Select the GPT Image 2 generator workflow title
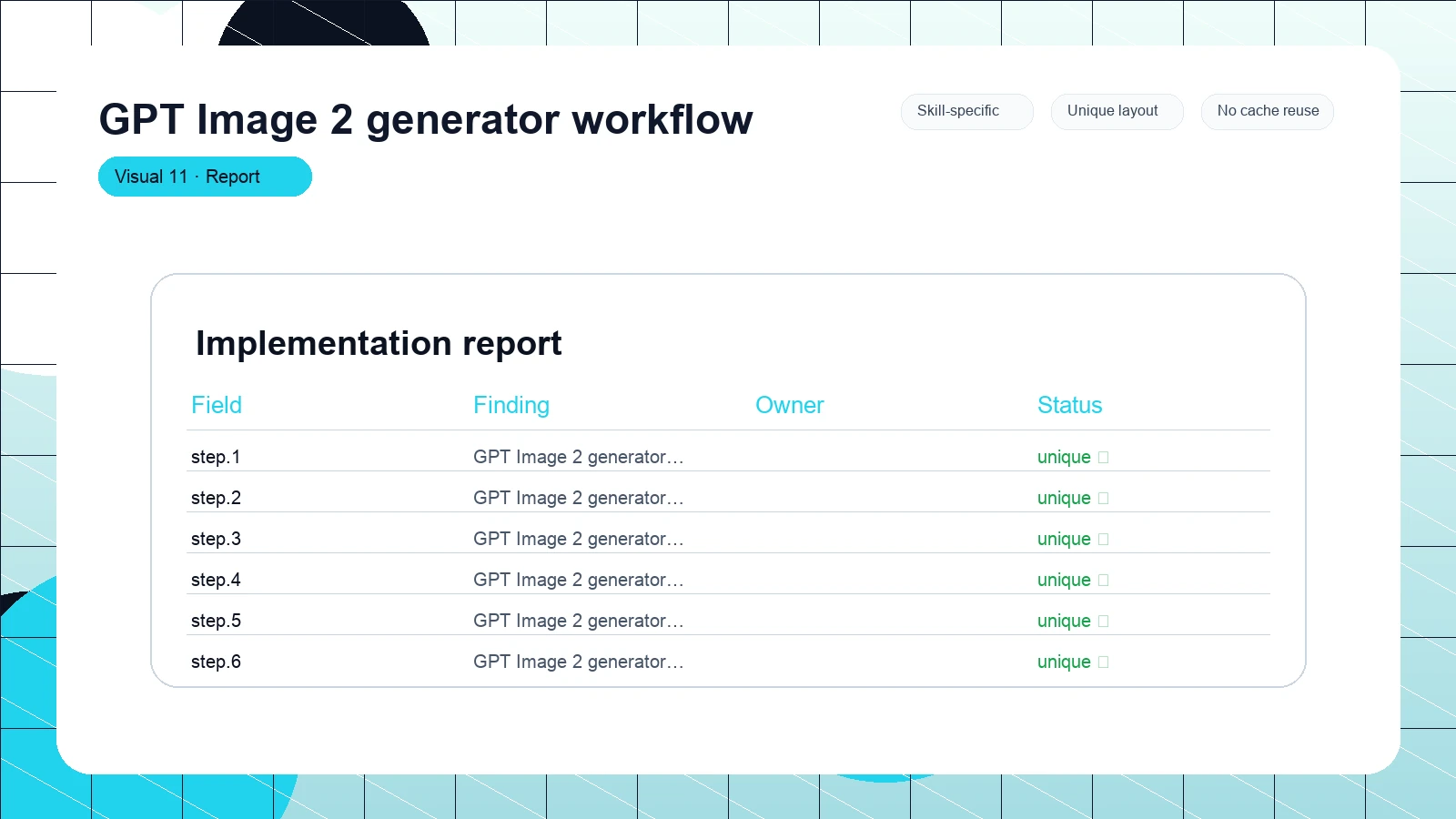 pos(426,119)
